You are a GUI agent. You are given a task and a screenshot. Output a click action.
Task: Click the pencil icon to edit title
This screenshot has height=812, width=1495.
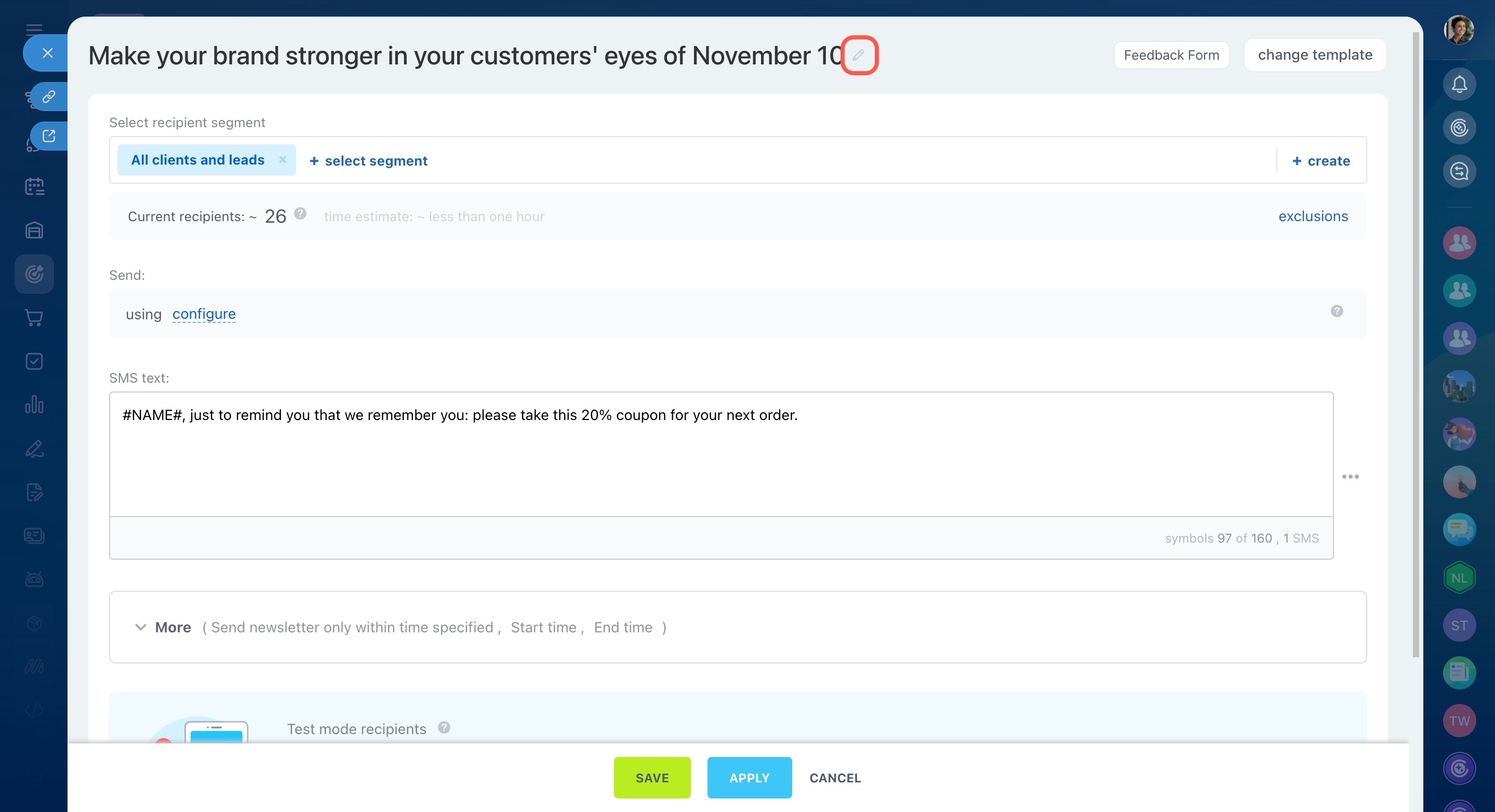coord(858,55)
